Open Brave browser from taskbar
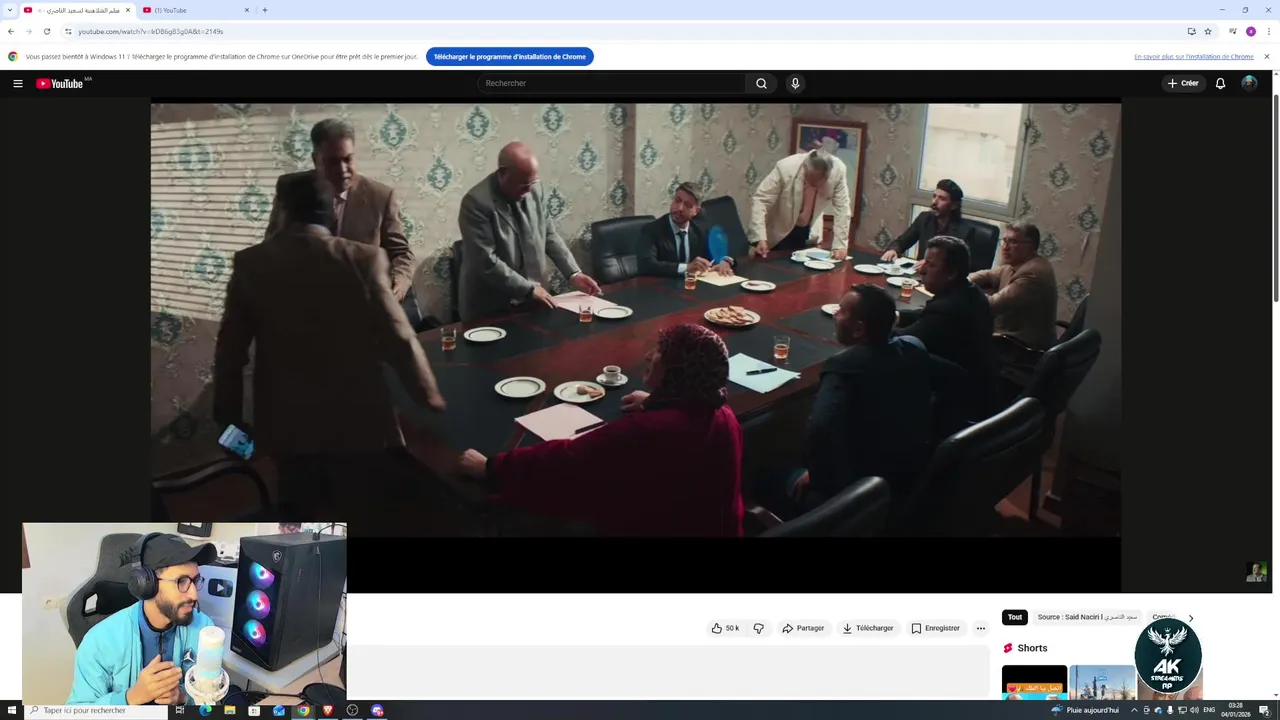 pyautogui.click(x=327, y=710)
